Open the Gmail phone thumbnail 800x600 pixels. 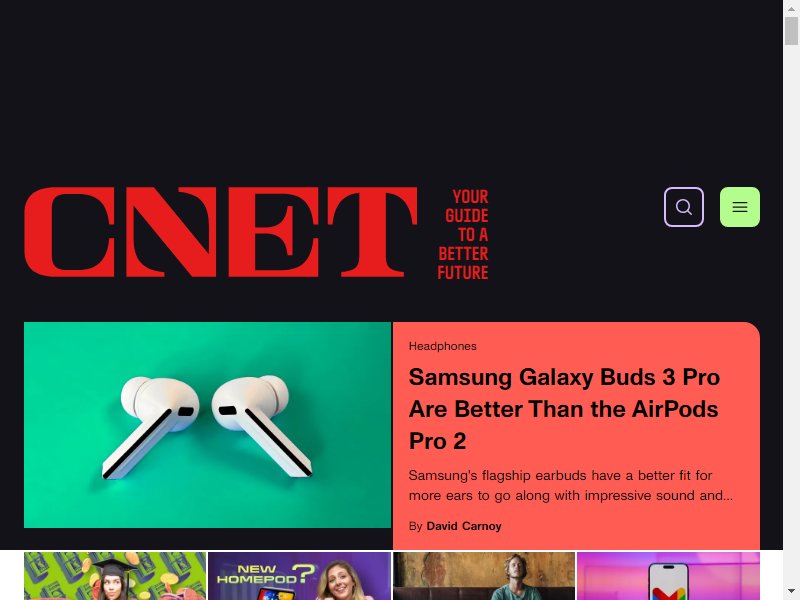[x=668, y=576]
